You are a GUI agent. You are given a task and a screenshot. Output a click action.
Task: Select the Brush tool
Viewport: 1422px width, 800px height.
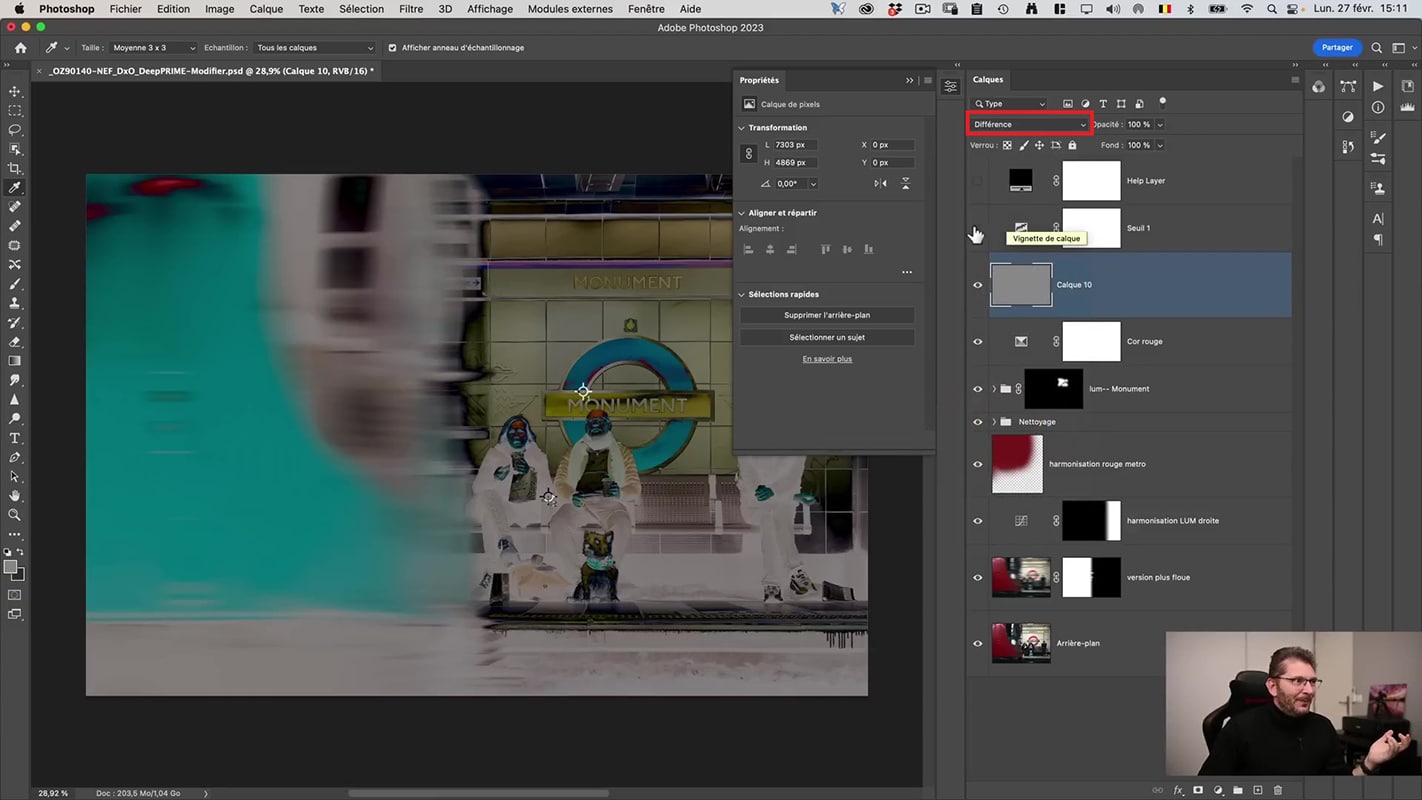(x=15, y=284)
